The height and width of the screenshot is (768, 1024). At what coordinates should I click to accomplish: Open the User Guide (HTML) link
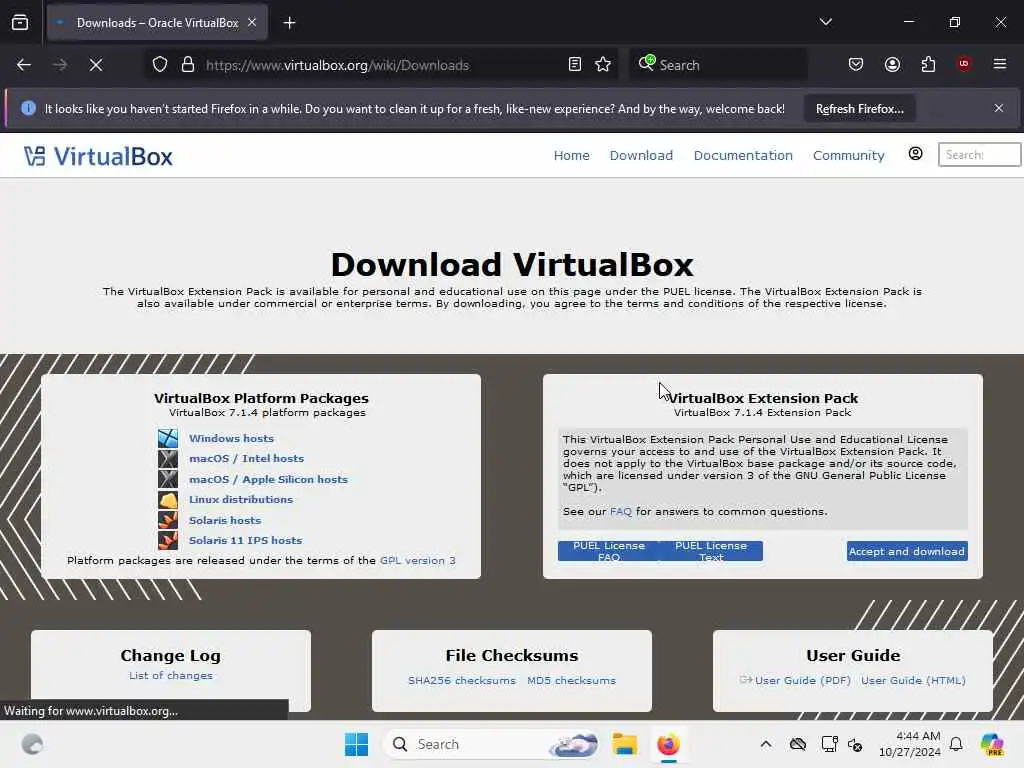pyautogui.click(x=913, y=680)
